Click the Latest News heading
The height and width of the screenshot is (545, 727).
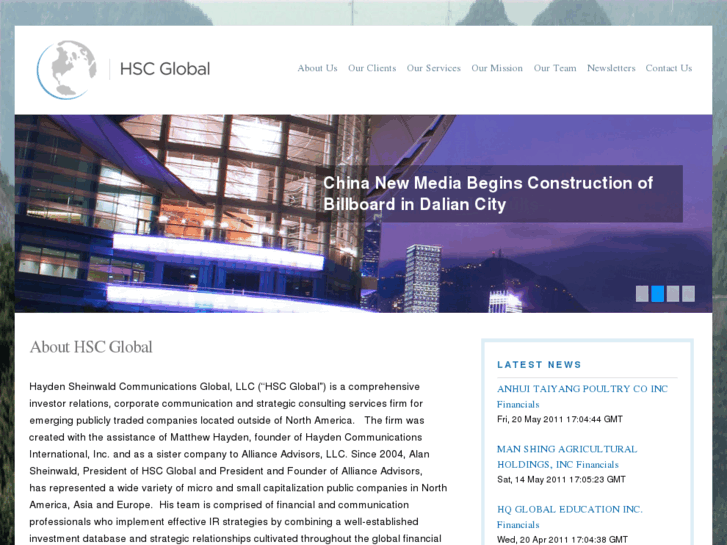(x=539, y=365)
